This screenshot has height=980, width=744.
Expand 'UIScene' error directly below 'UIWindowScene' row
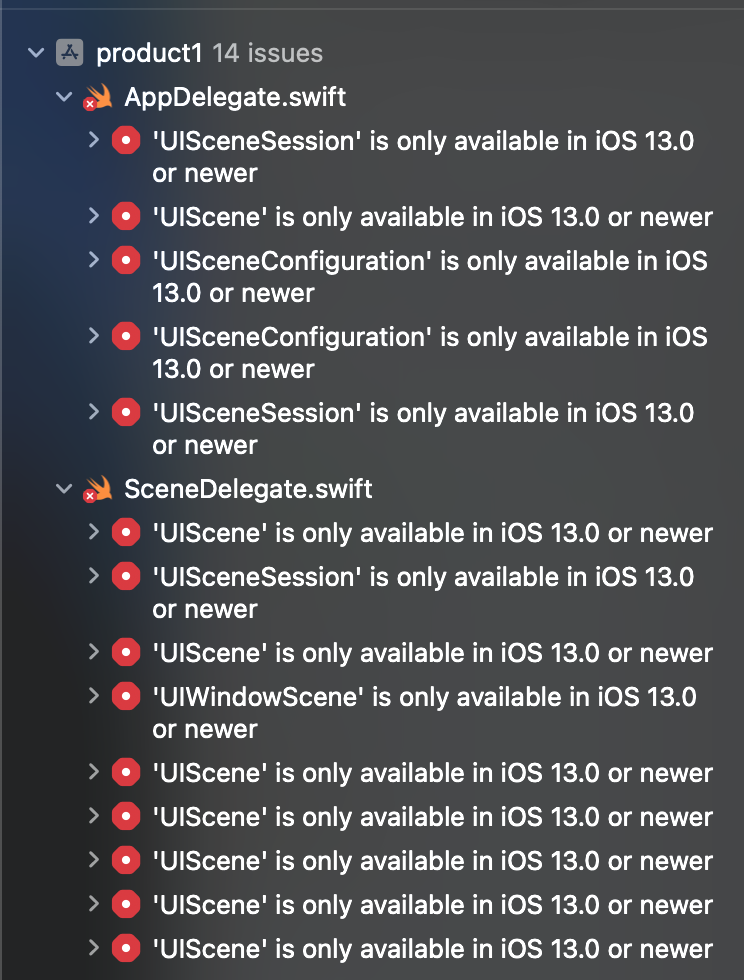pyautogui.click(x=94, y=772)
